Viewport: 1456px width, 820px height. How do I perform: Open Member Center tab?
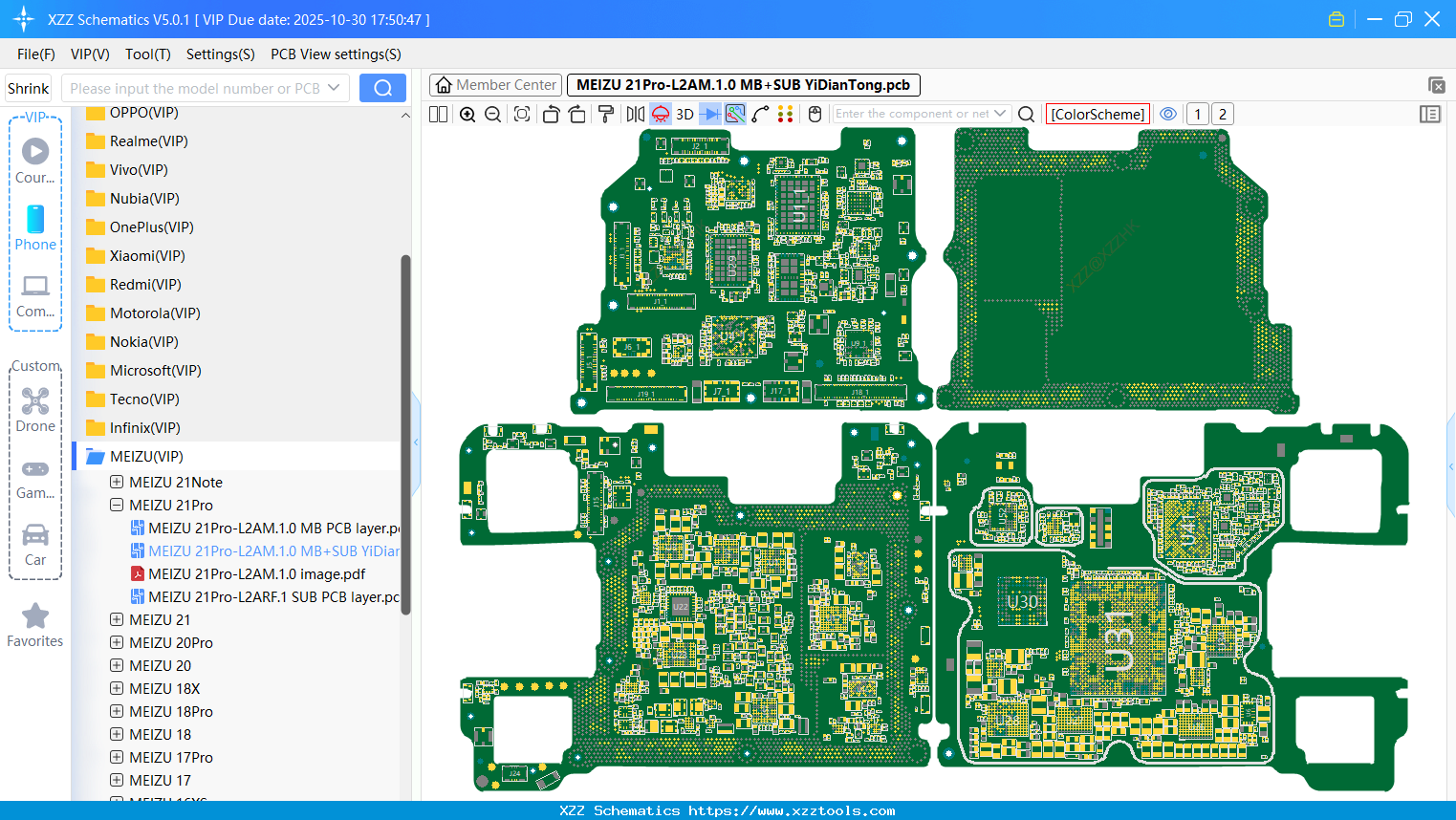pos(496,85)
